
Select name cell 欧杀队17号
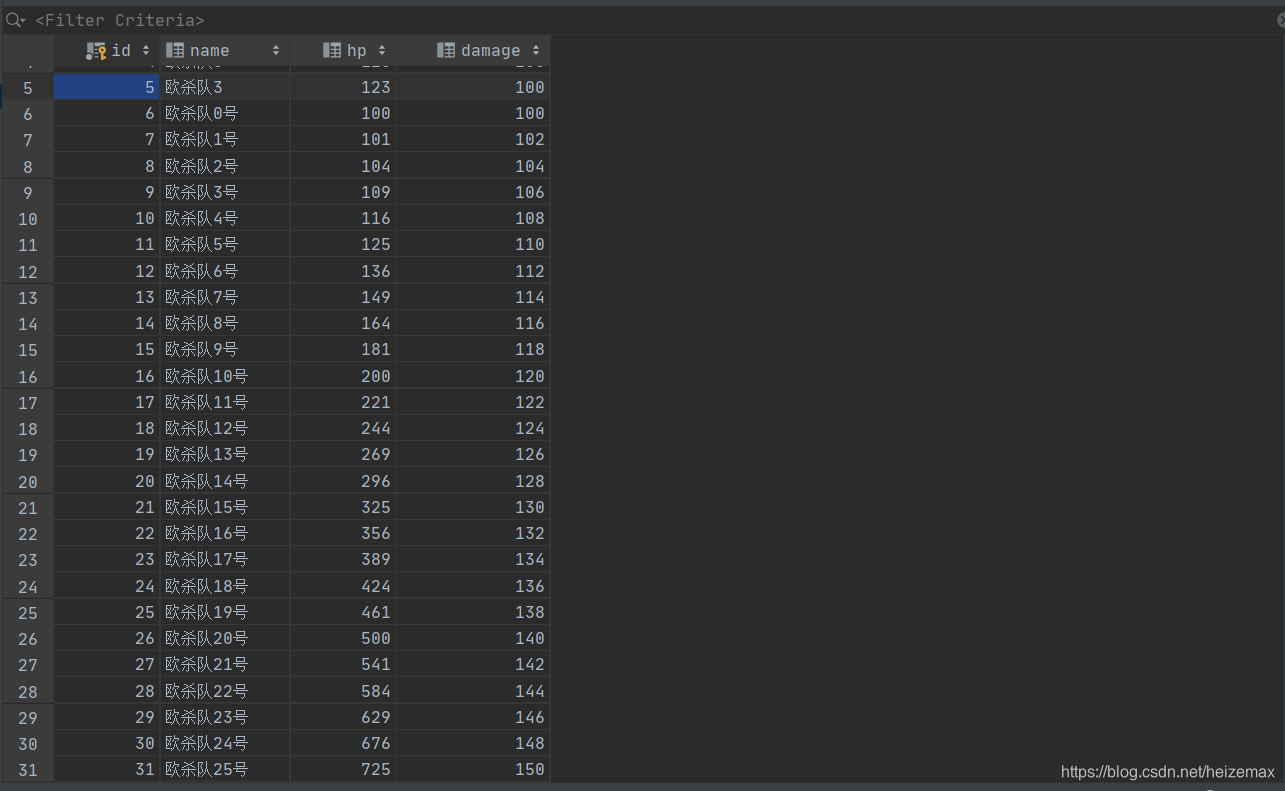point(225,559)
